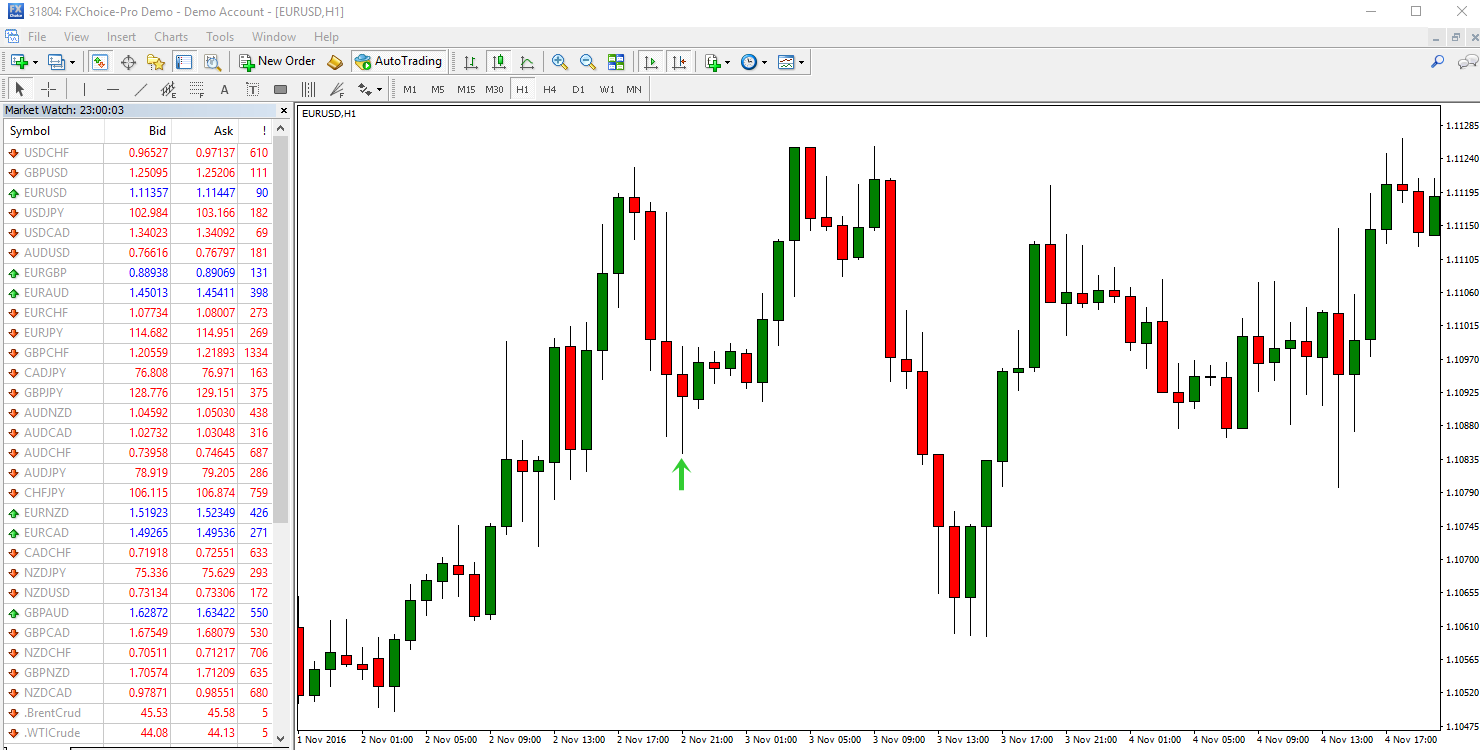Image resolution: width=1480 pixels, height=750 pixels.
Task: Toggle the AutoTrading button
Action: point(398,62)
